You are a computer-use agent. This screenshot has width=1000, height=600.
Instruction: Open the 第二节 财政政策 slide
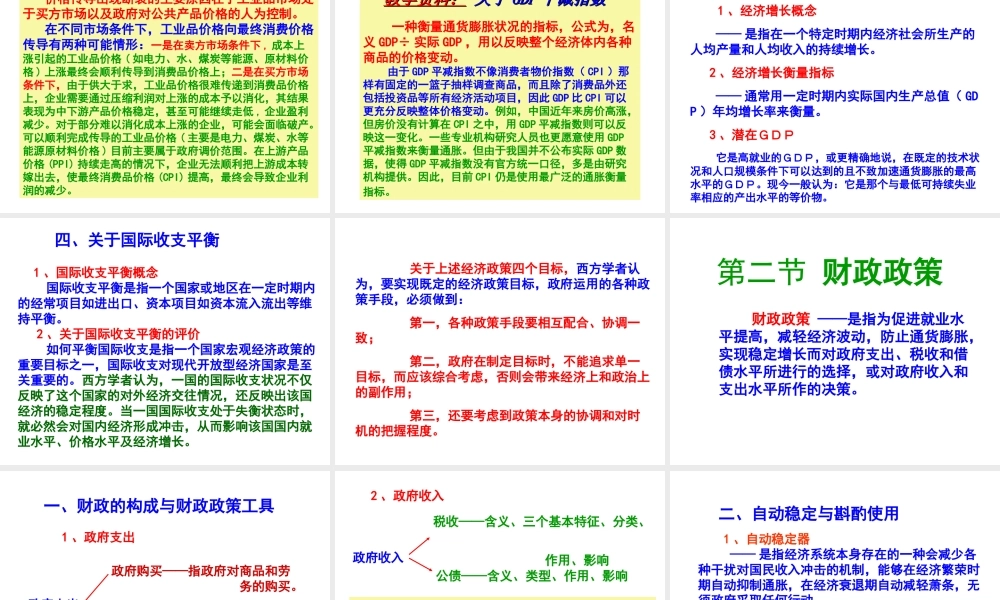click(833, 340)
